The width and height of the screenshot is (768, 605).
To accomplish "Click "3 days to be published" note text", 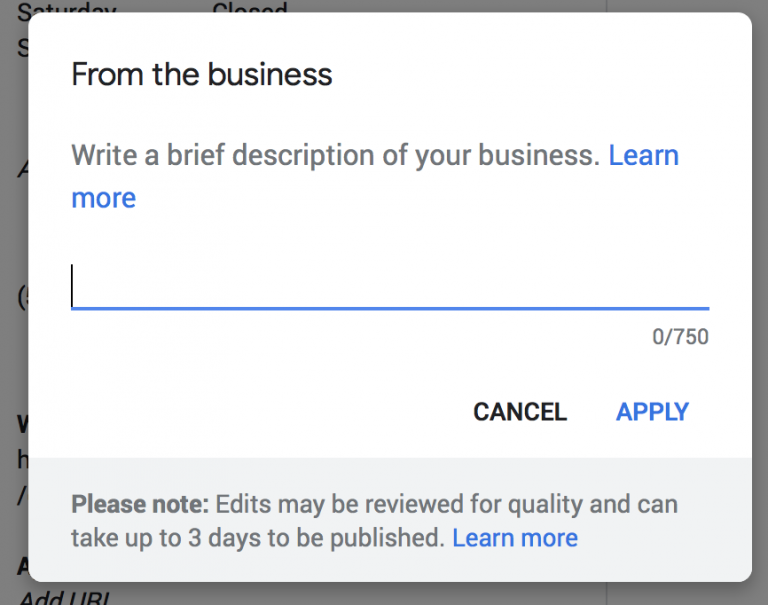I will [x=300, y=538].
